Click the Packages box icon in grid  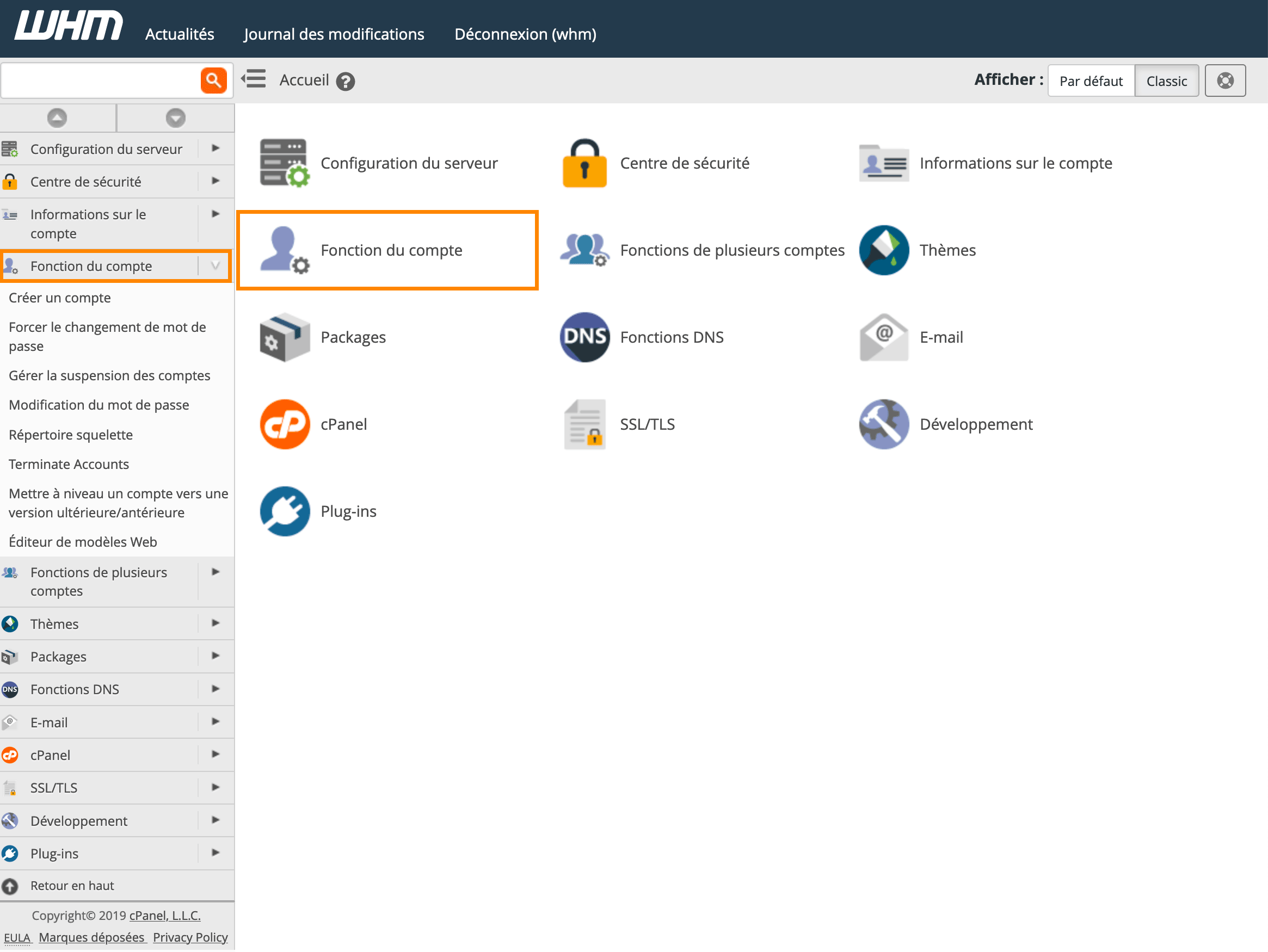click(x=285, y=337)
